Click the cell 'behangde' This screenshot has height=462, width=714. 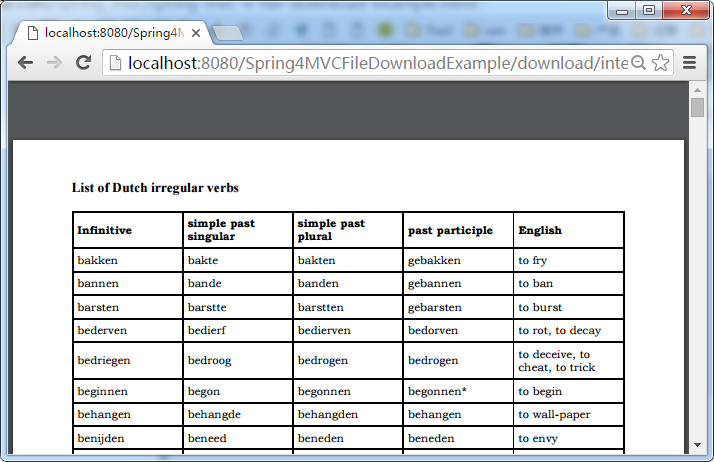pos(238,415)
